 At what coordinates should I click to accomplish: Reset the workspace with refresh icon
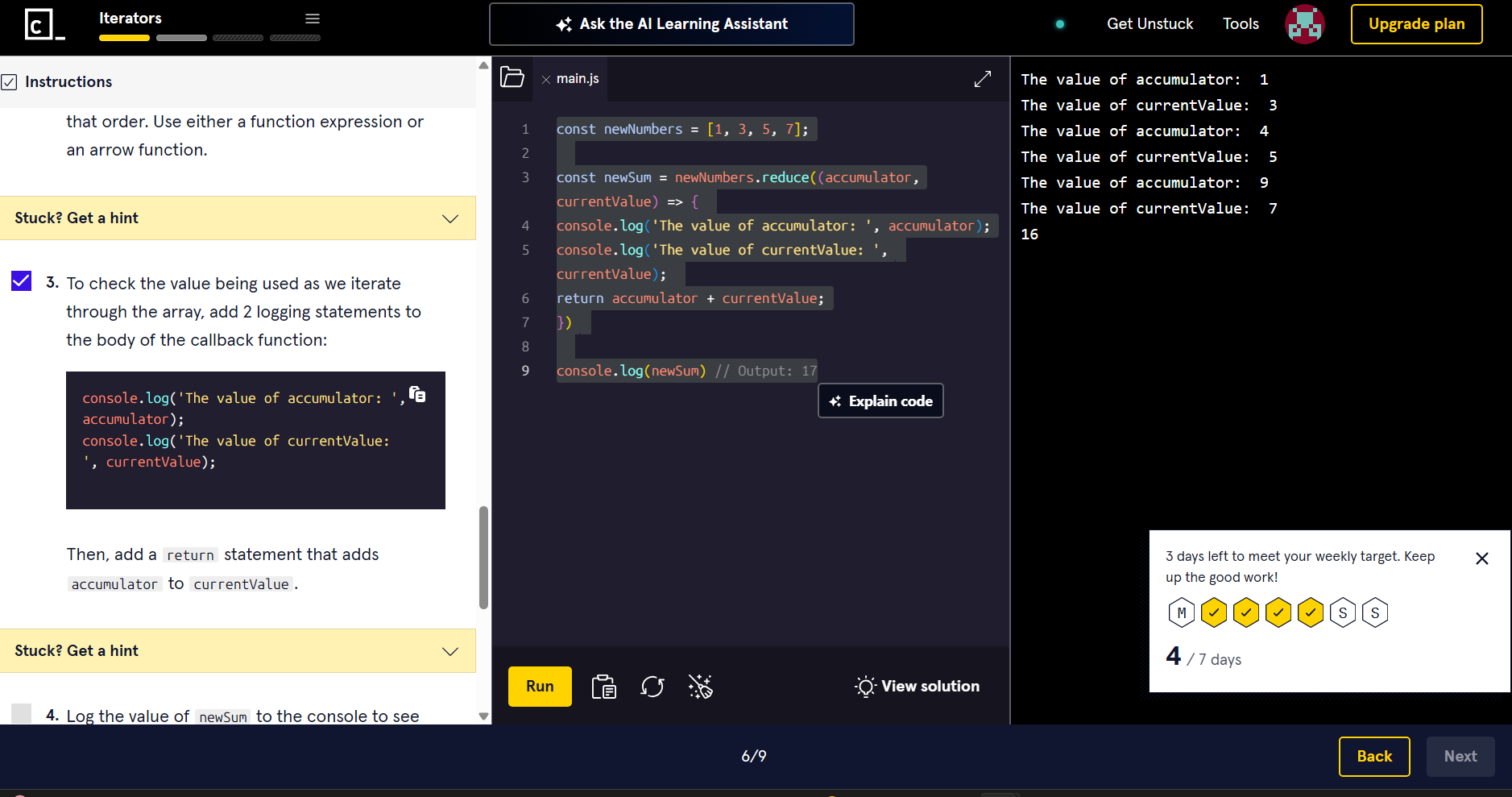click(652, 687)
